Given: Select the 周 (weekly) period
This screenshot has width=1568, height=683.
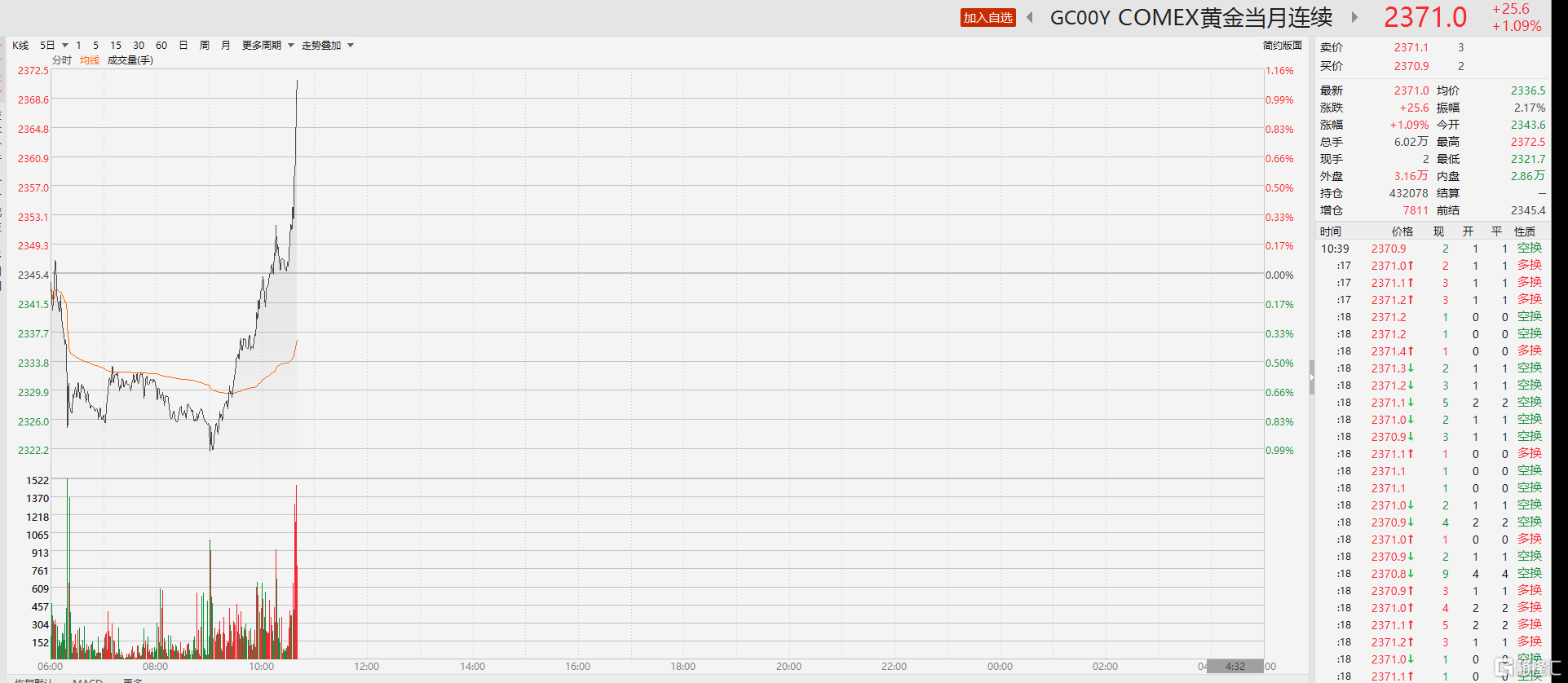Looking at the screenshot, I should 205,46.
